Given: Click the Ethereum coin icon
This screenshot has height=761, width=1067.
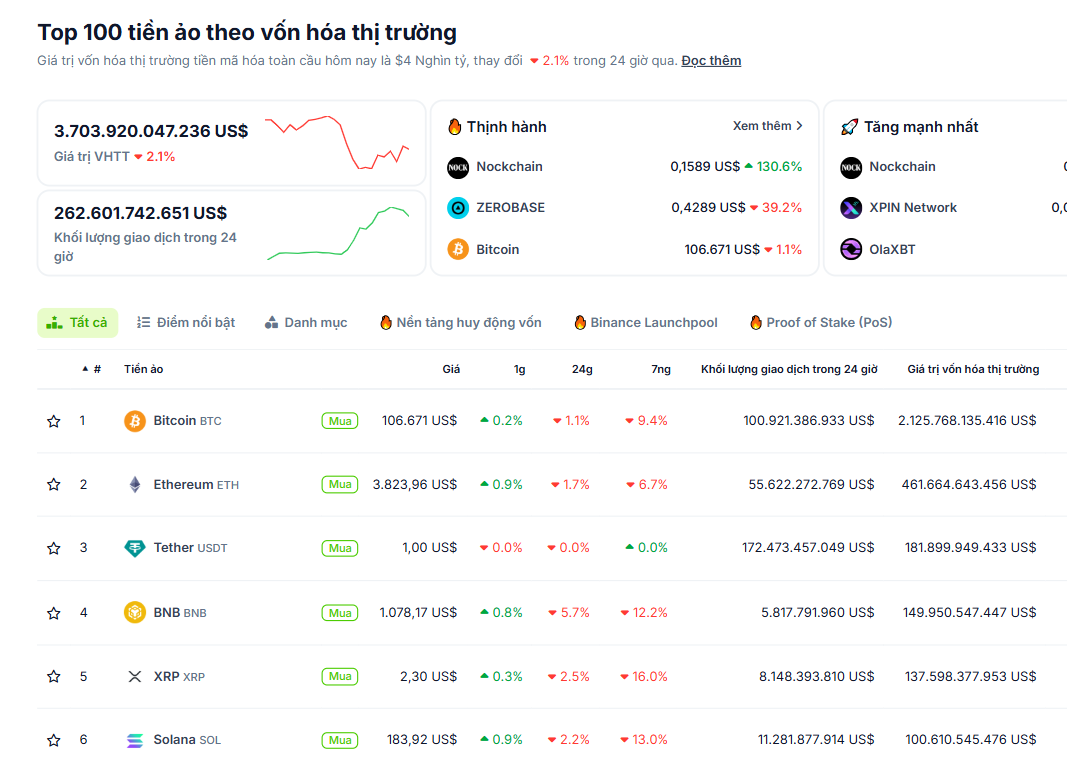Looking at the screenshot, I should click(135, 485).
